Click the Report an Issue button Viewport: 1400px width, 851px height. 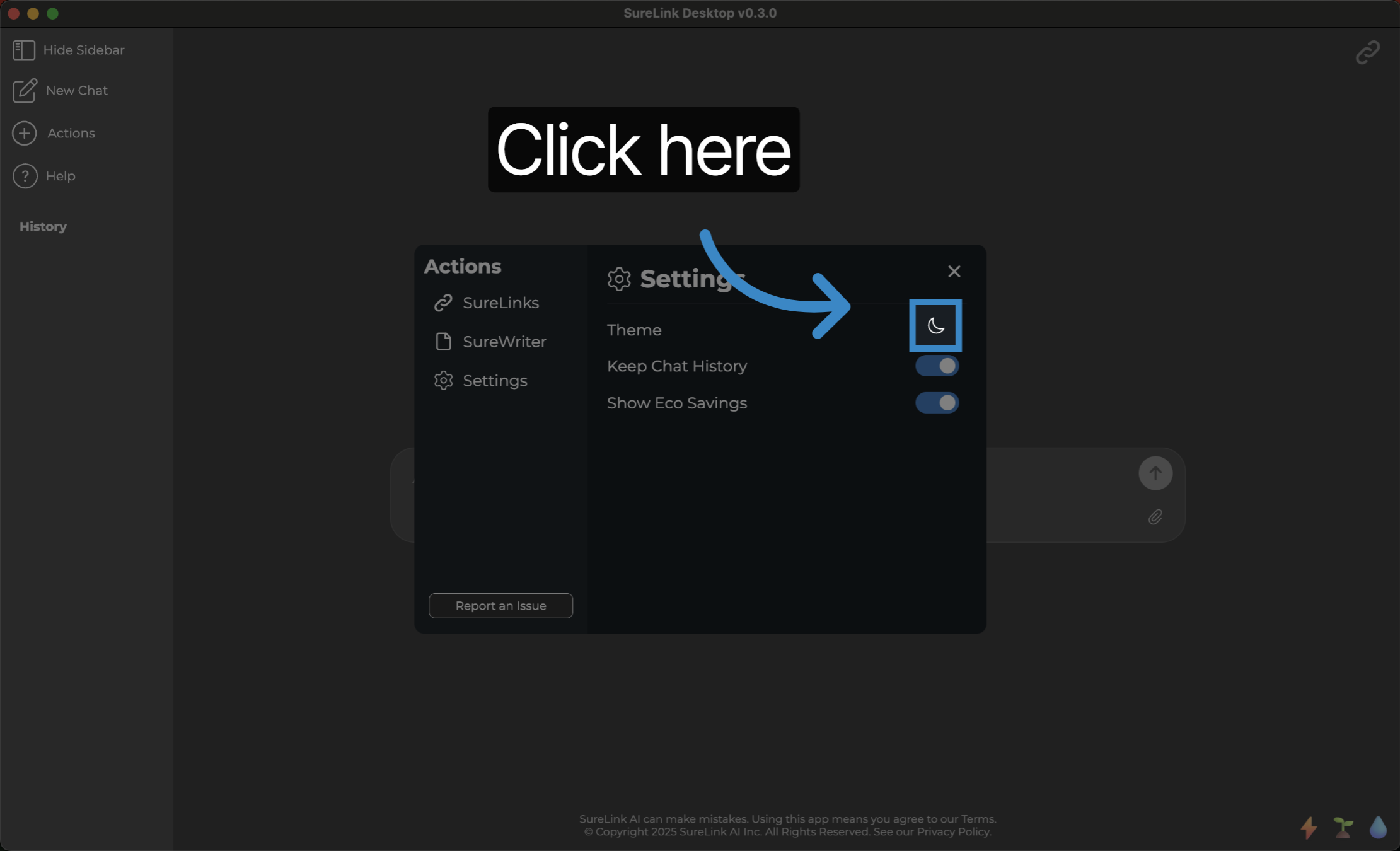[500, 606]
